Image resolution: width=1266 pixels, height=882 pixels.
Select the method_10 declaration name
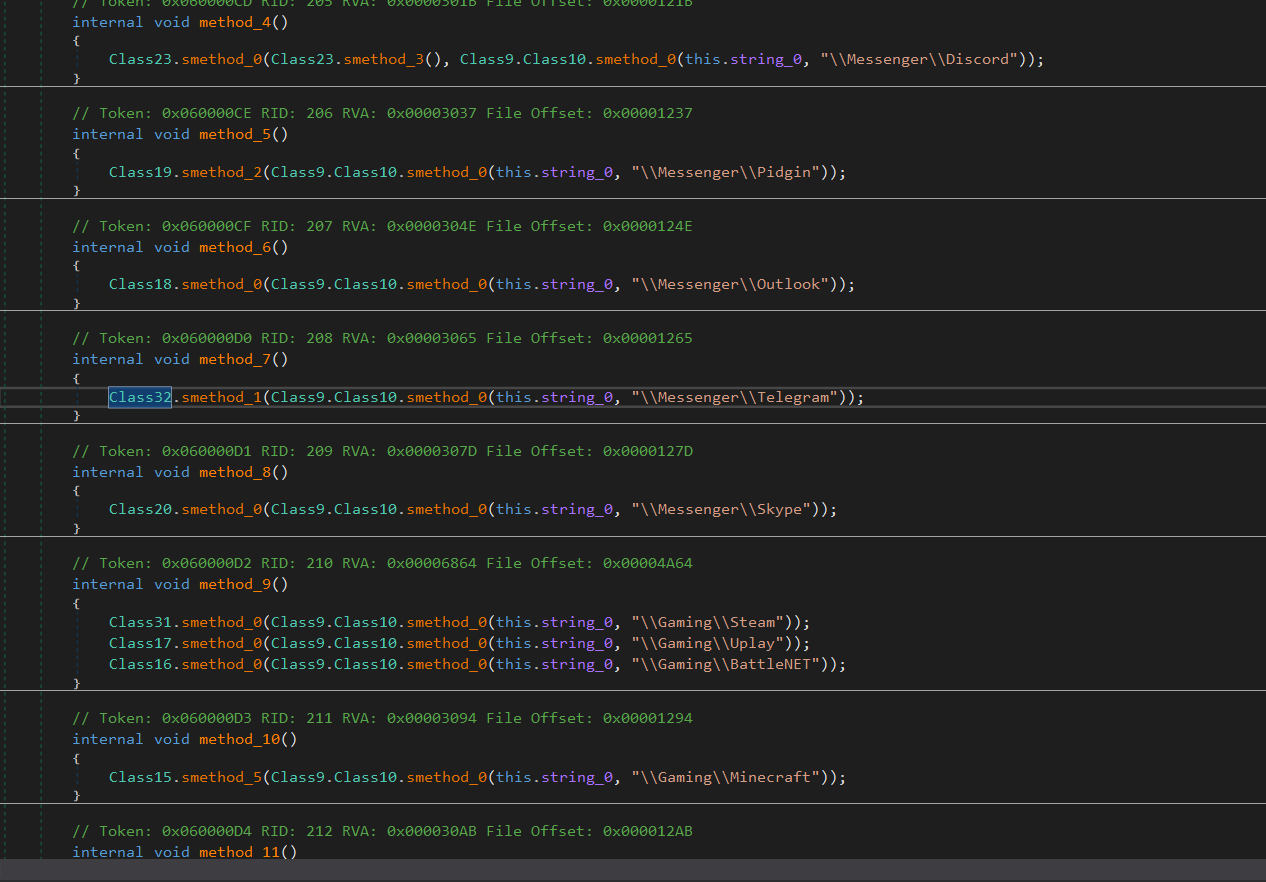[239, 739]
